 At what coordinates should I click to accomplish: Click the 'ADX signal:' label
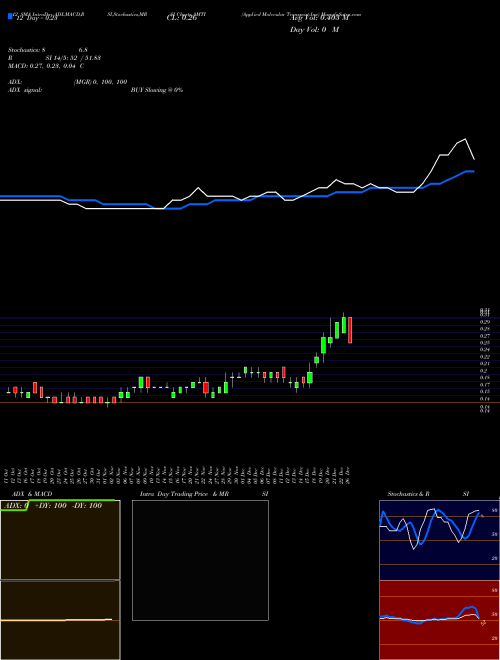tap(25, 90)
